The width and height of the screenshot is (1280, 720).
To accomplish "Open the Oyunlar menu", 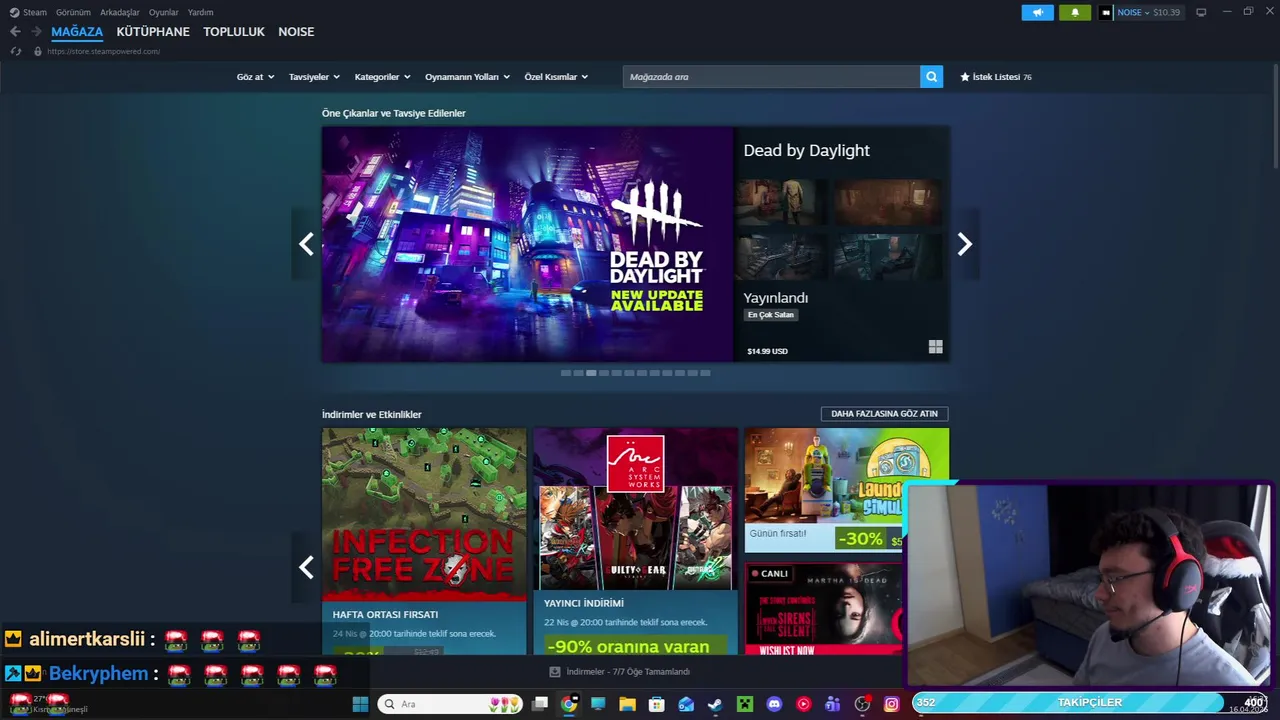I will pyautogui.click(x=164, y=12).
